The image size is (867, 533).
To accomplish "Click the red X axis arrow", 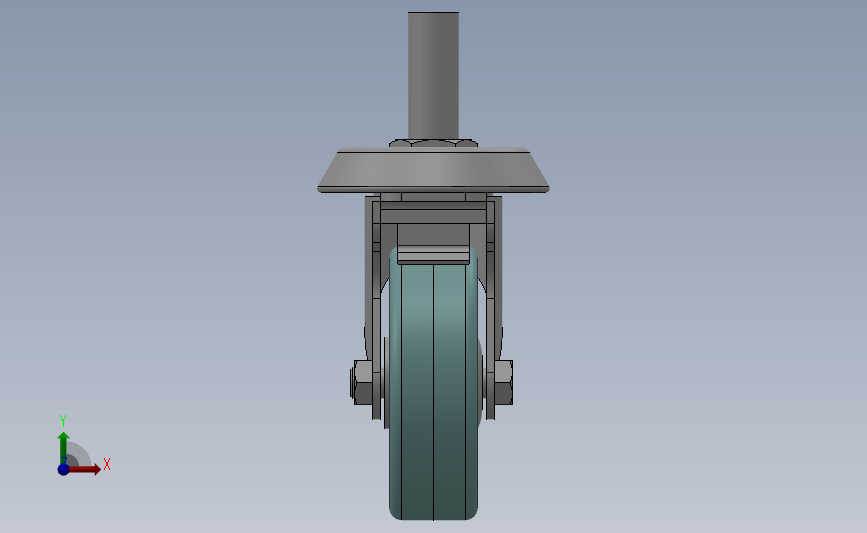I will click(84, 469).
